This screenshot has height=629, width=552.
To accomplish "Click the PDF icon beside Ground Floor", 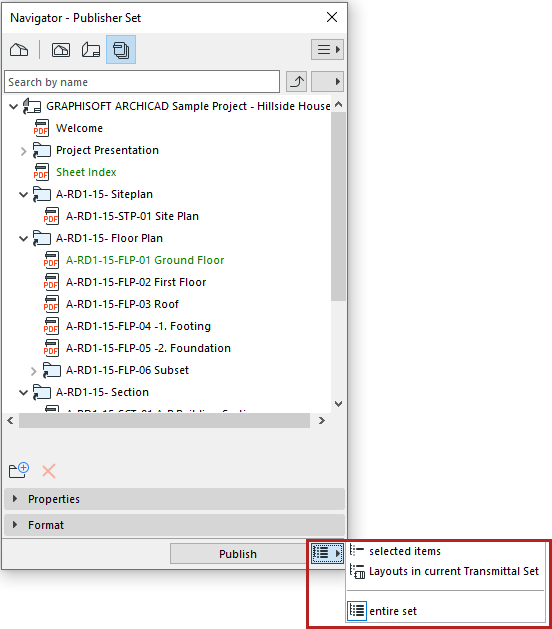I will pyautogui.click(x=51, y=260).
